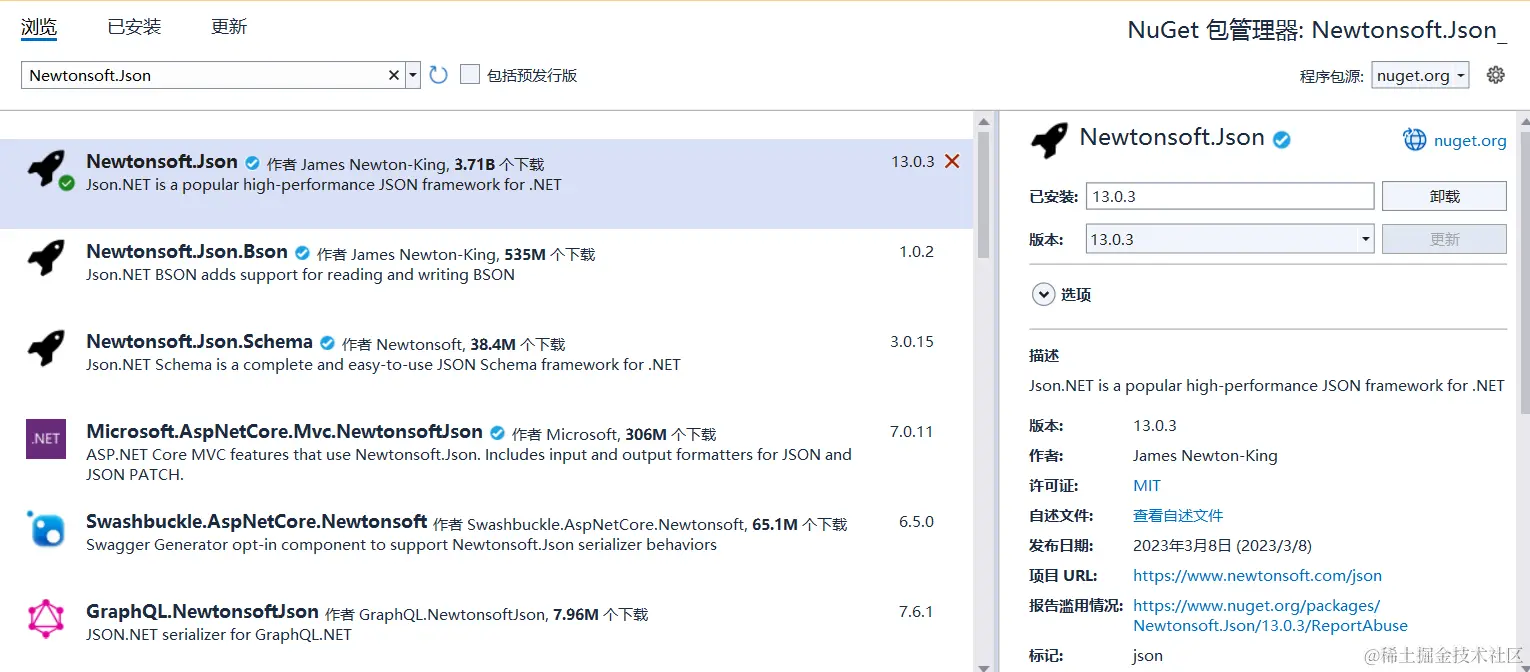Viewport: 1530px width, 672px height.
Task: Click the verified badge in details pane title
Action: (1281, 140)
